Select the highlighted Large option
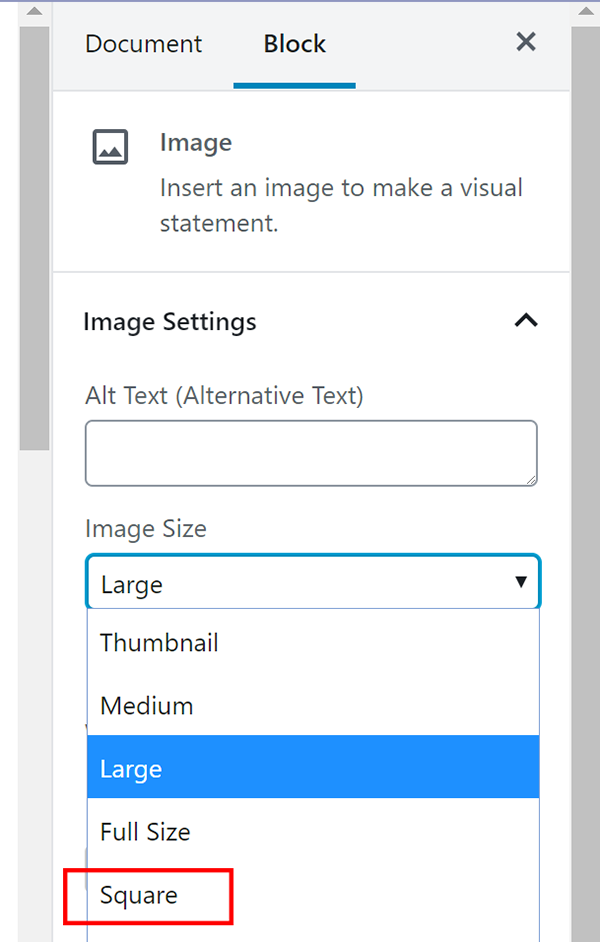 pyautogui.click(x=128, y=768)
